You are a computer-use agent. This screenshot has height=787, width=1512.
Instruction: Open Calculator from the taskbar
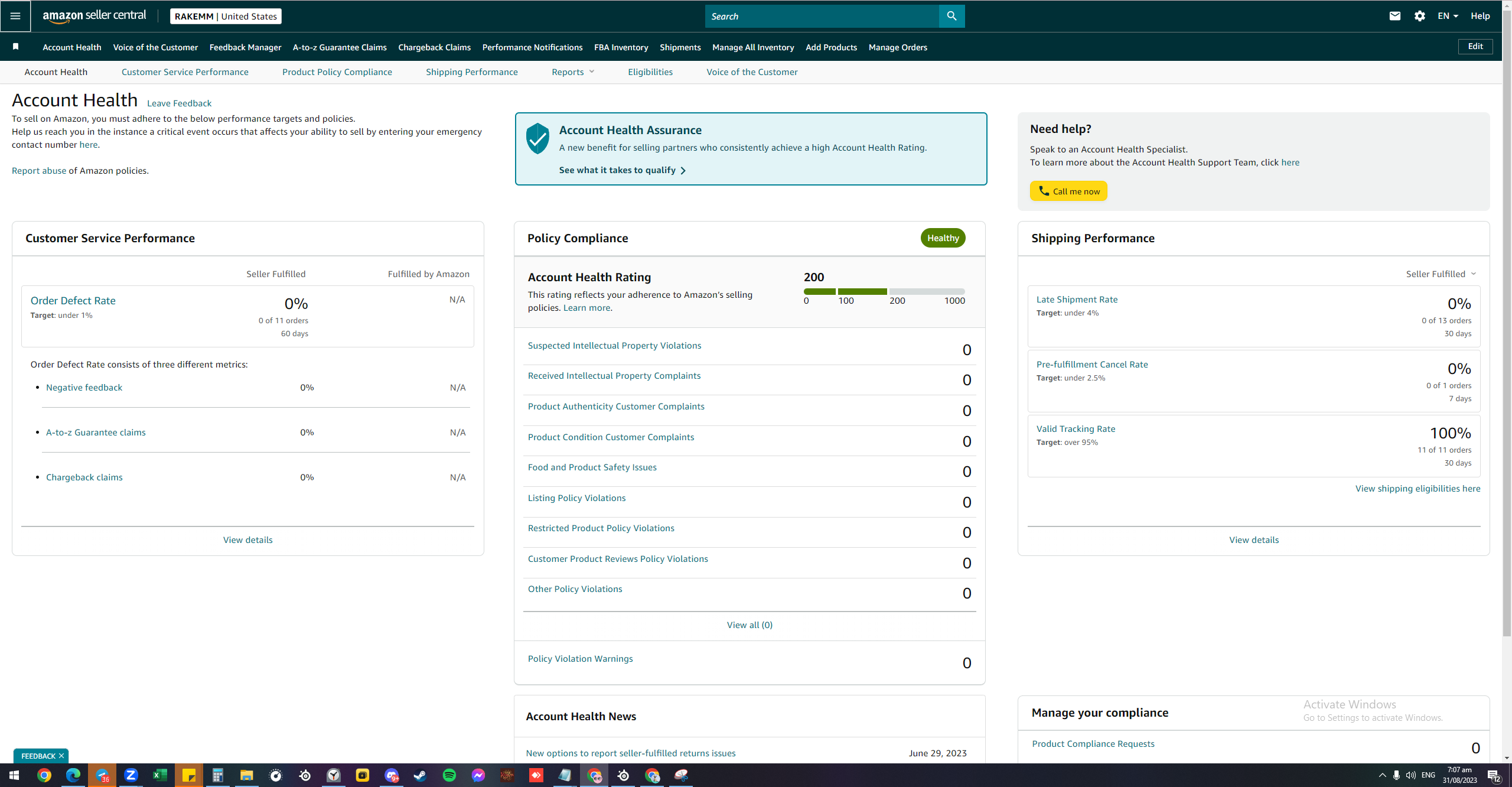(x=218, y=775)
